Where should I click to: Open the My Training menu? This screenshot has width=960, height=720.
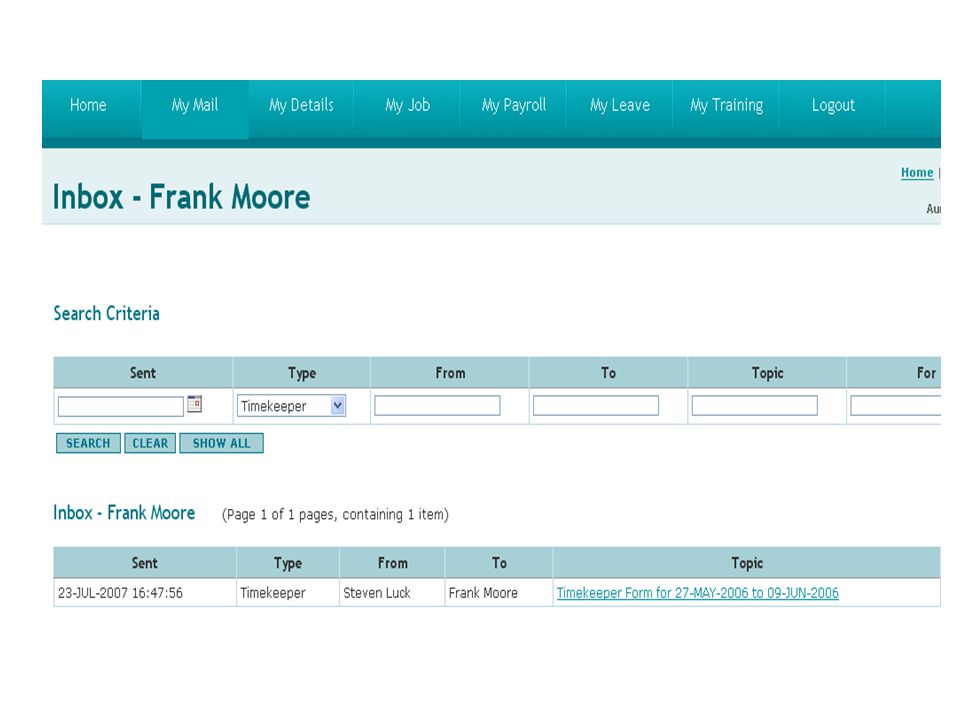[x=726, y=105]
